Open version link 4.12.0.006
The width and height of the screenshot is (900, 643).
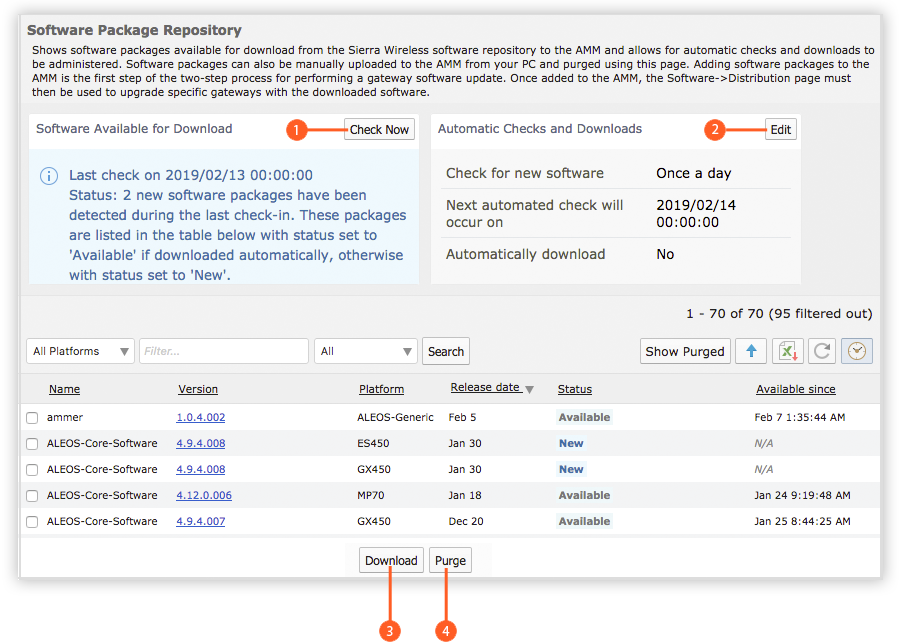point(204,495)
